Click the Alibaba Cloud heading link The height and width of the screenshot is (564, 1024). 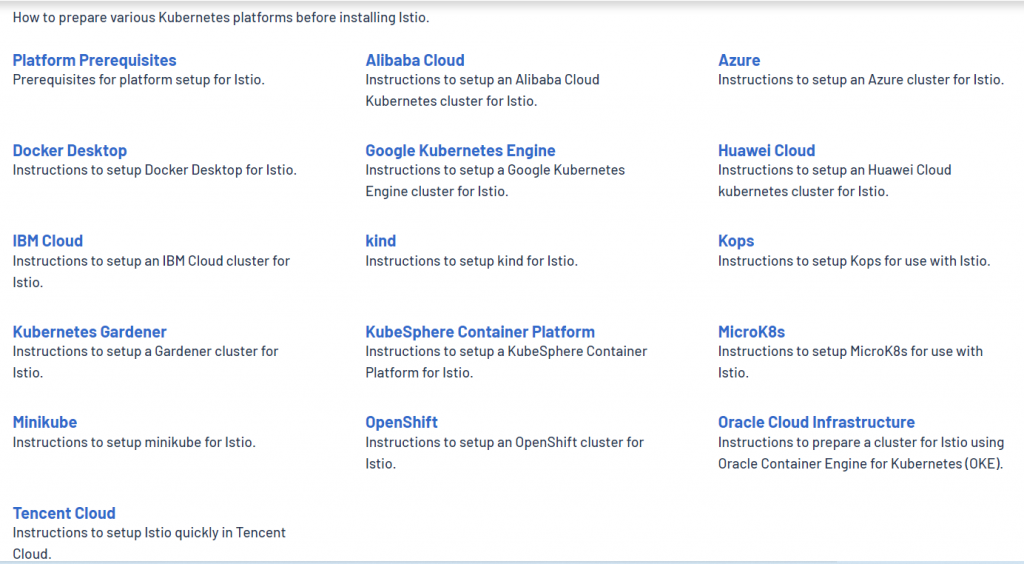coord(415,60)
